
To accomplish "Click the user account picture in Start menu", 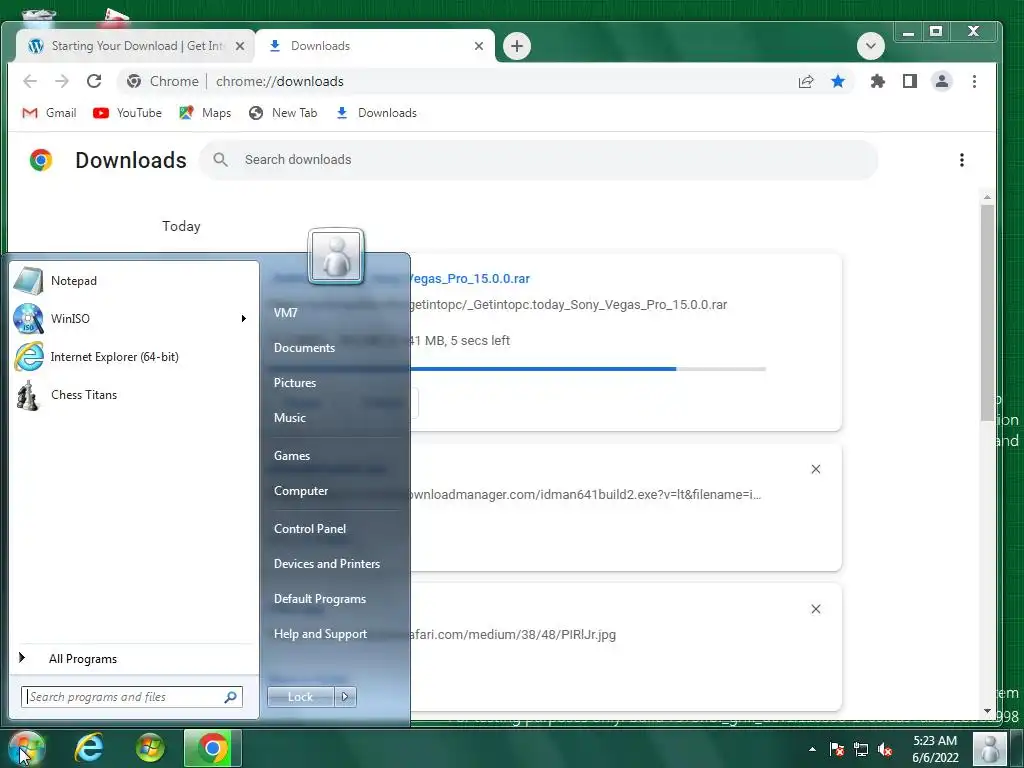I will (x=336, y=256).
